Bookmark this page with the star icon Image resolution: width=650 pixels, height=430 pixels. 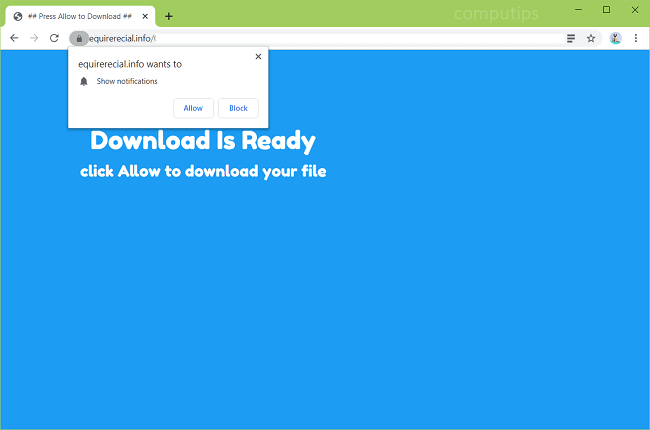click(x=591, y=38)
